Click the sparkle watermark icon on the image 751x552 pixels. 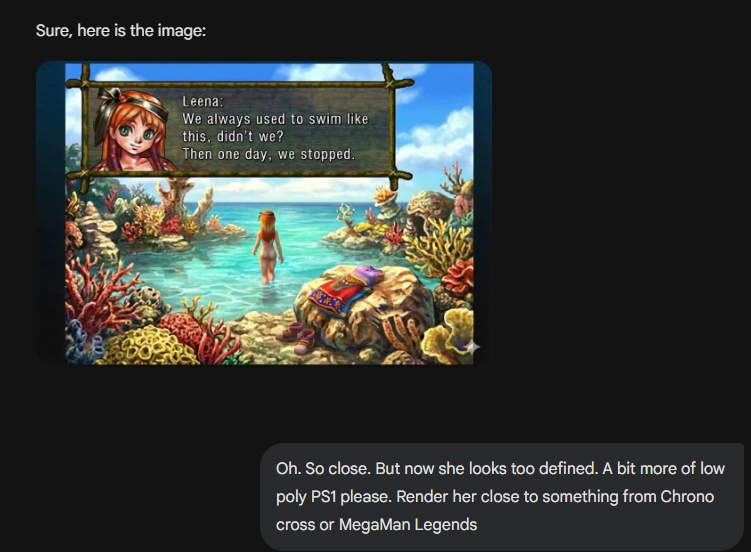click(x=472, y=347)
